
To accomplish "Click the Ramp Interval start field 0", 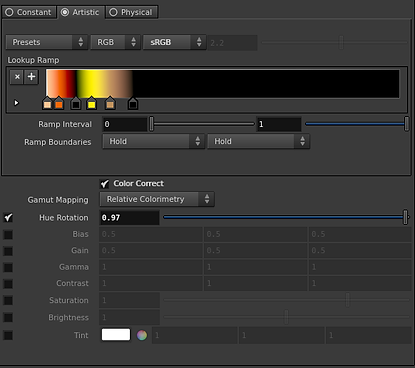I will 125,124.
